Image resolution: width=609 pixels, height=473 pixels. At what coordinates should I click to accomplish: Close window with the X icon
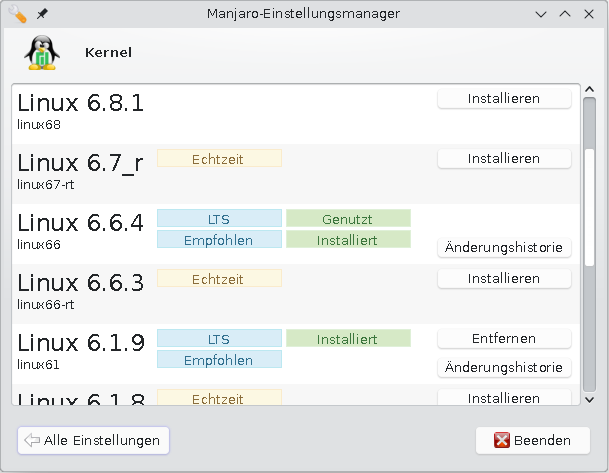point(590,14)
